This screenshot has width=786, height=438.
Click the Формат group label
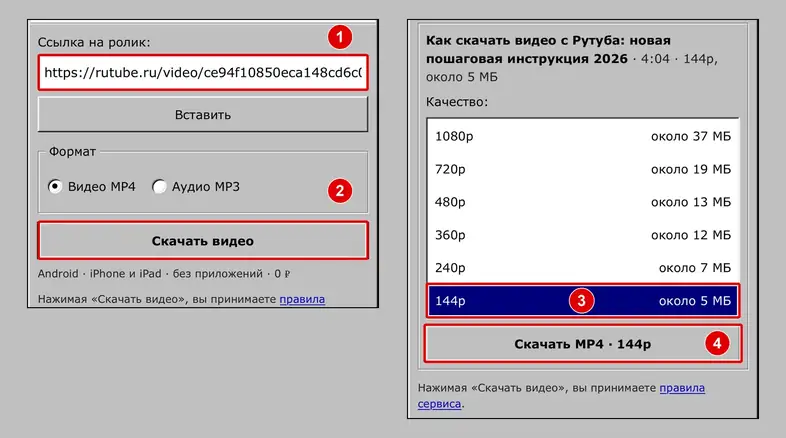pos(72,151)
